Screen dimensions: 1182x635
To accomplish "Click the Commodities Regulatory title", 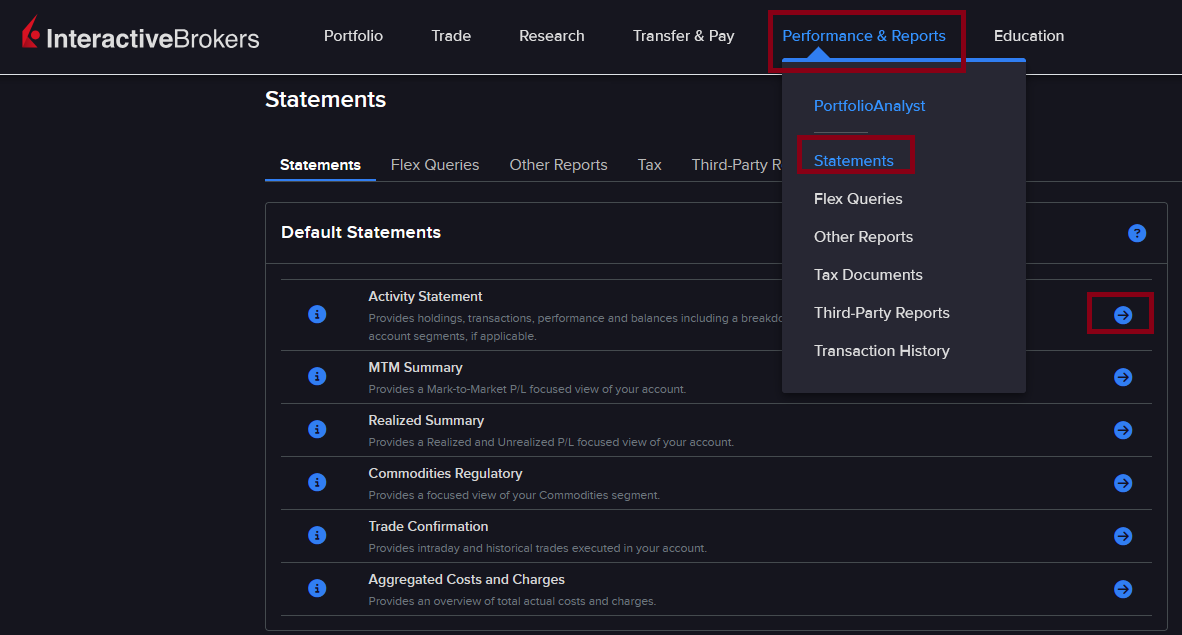I will [446, 474].
